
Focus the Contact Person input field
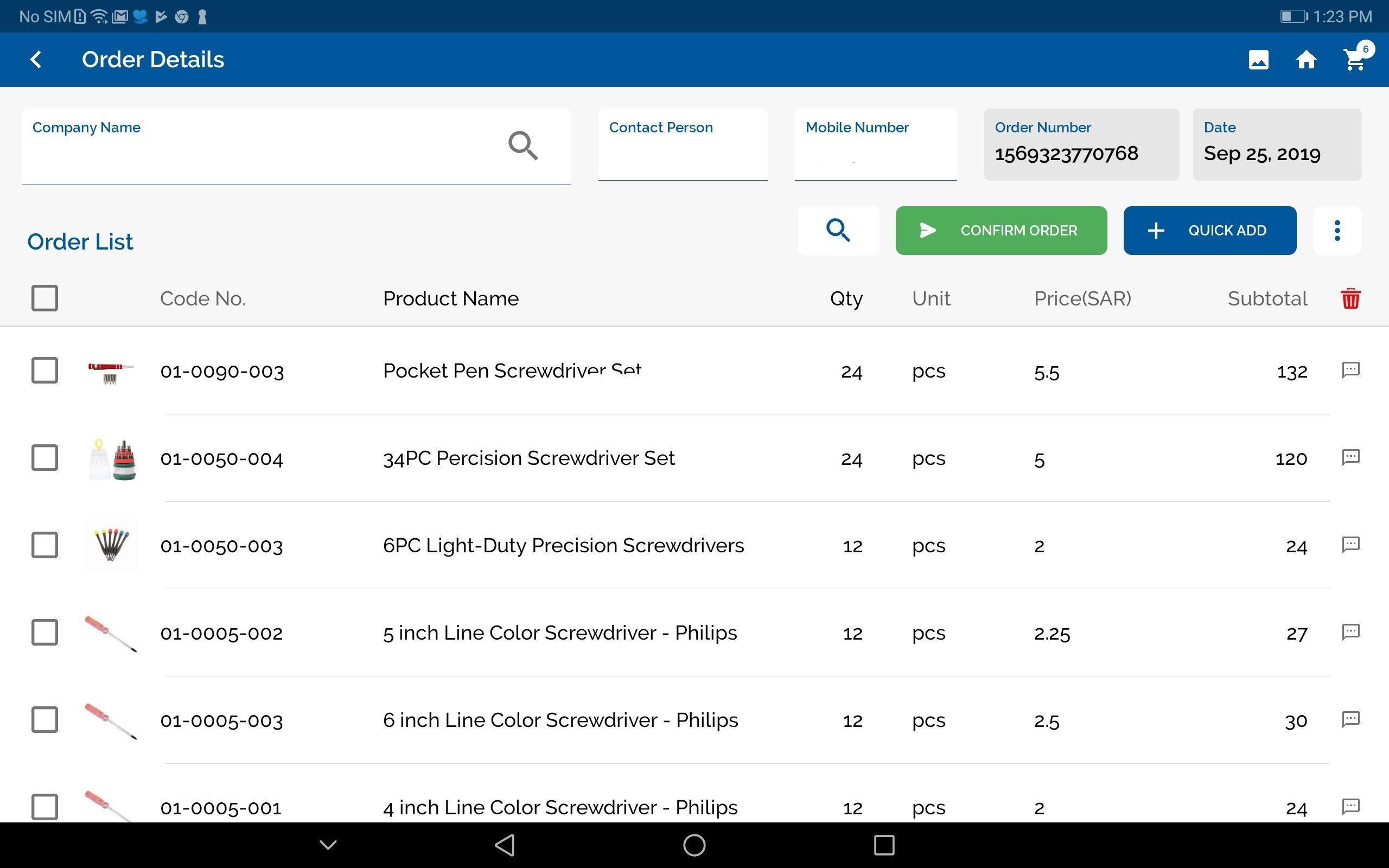click(x=682, y=154)
